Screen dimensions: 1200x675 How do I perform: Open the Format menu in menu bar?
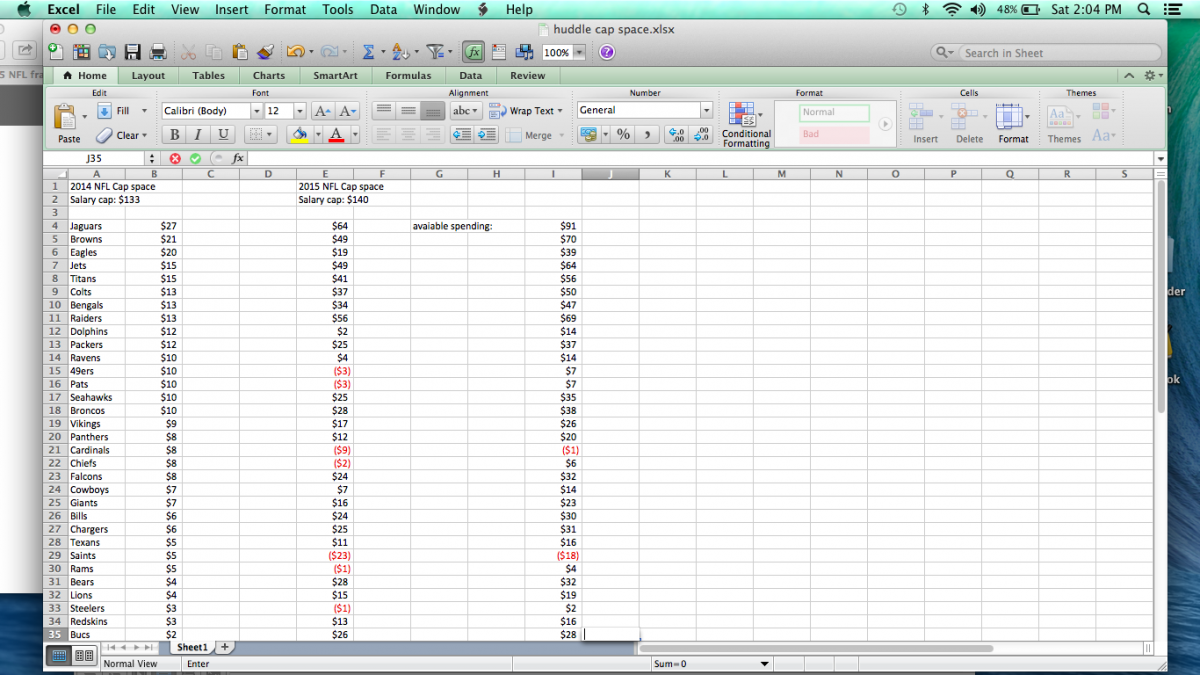point(285,9)
